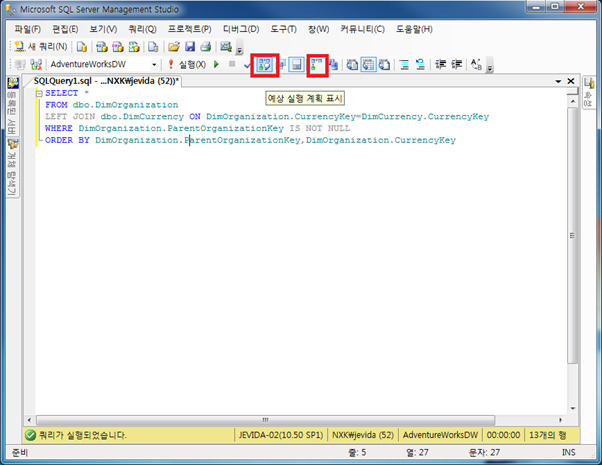Image resolution: width=602 pixels, height=465 pixels.
Task: Uncomment the selected lines icon
Action: click(420, 65)
